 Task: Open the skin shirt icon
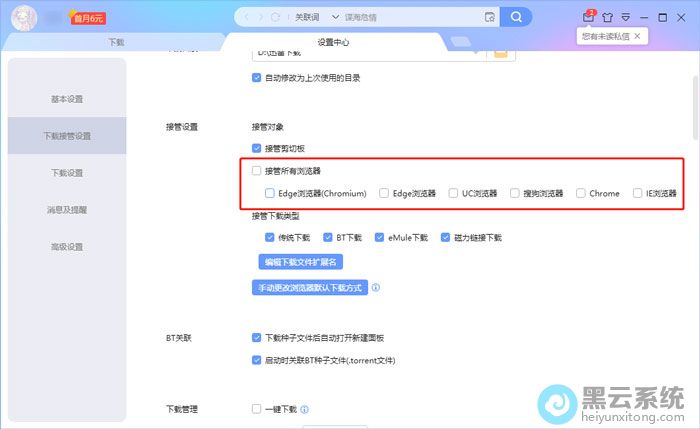pyautogui.click(x=606, y=17)
